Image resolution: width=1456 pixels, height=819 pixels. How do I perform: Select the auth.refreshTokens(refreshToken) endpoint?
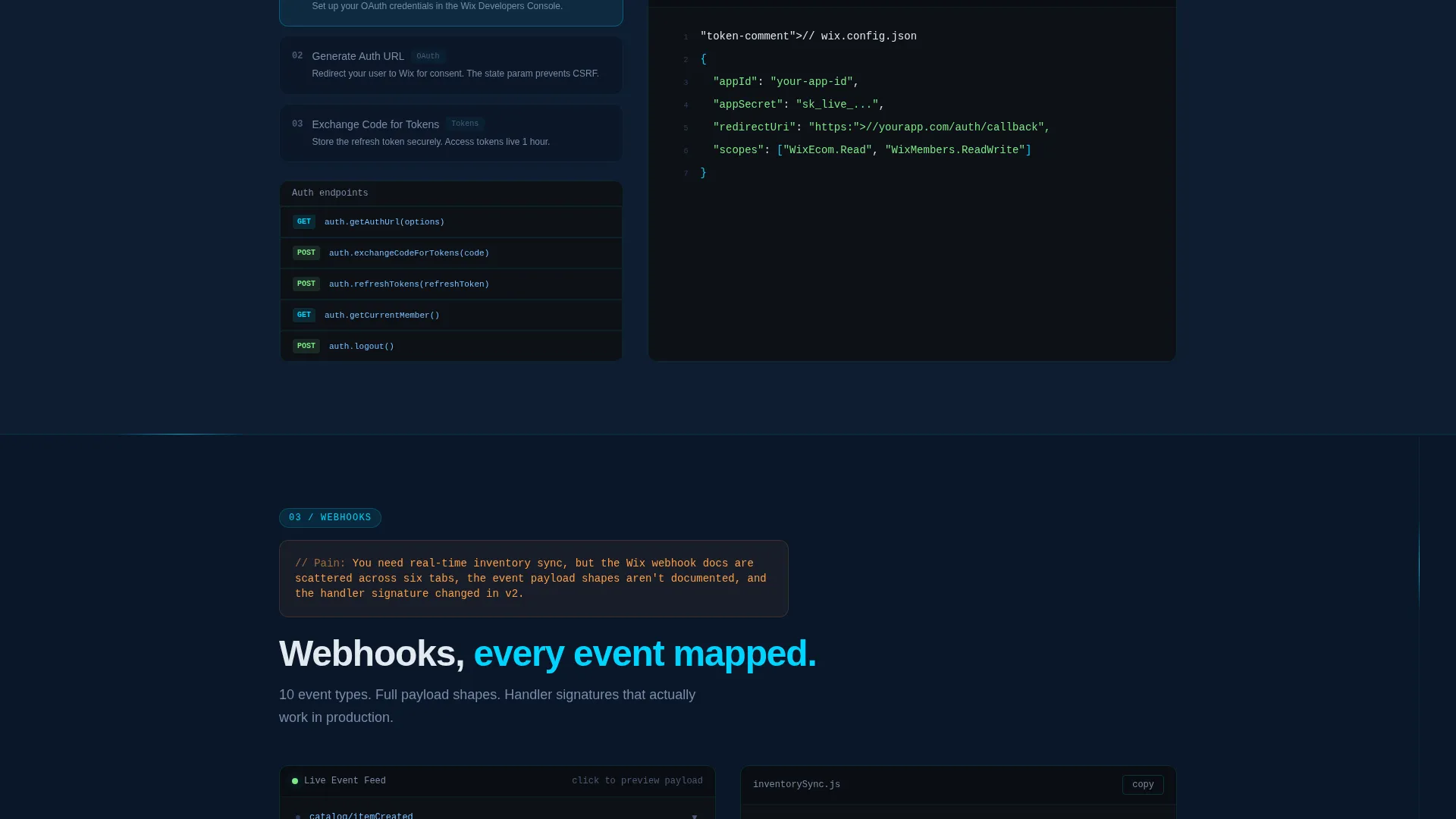click(x=450, y=284)
